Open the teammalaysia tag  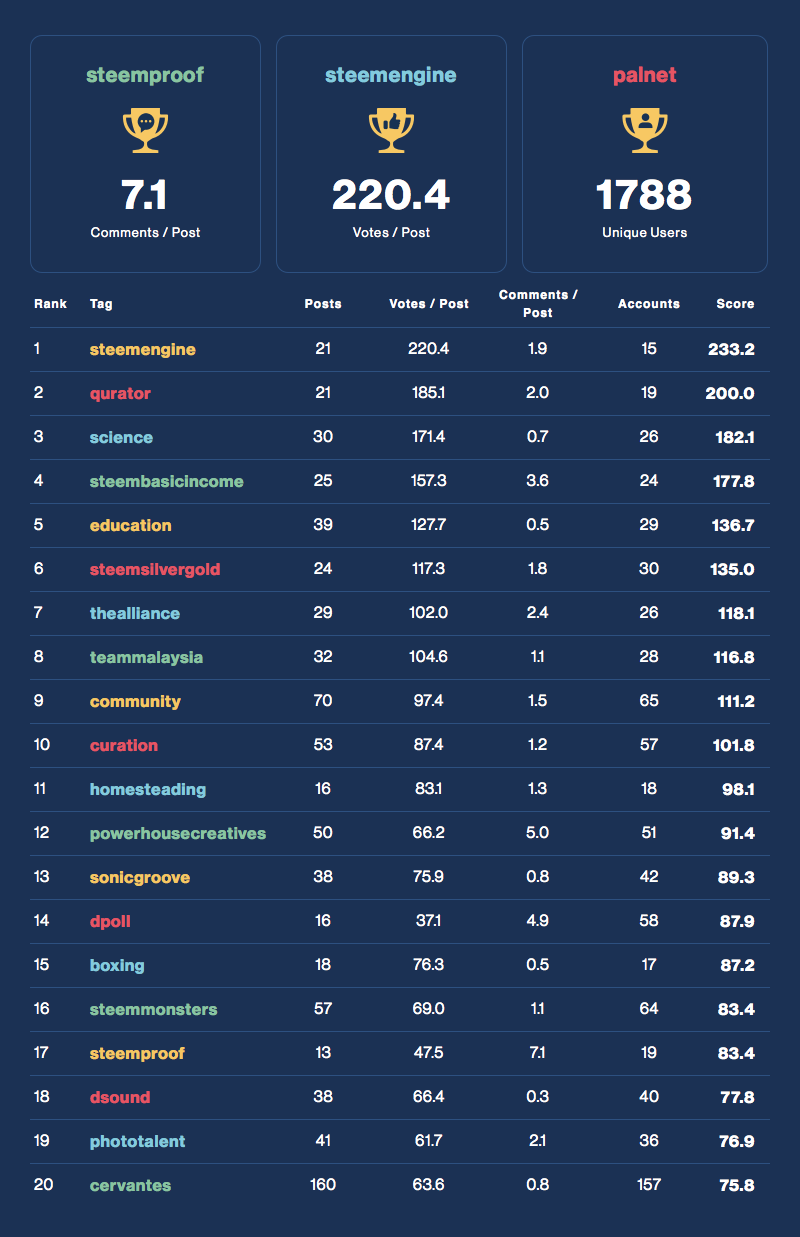coord(146,657)
